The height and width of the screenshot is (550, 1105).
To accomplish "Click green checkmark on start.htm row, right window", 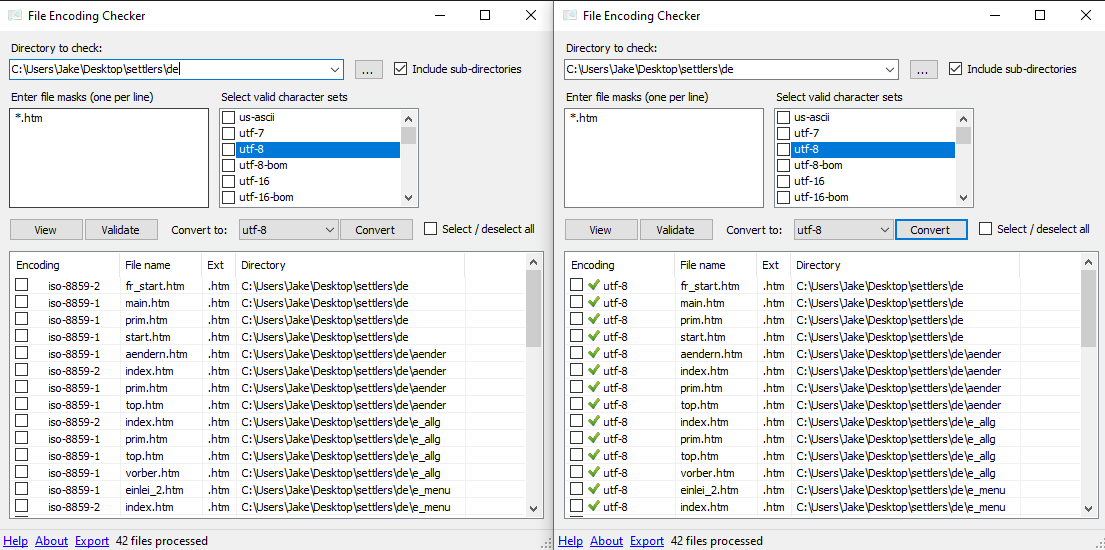I will [x=594, y=336].
